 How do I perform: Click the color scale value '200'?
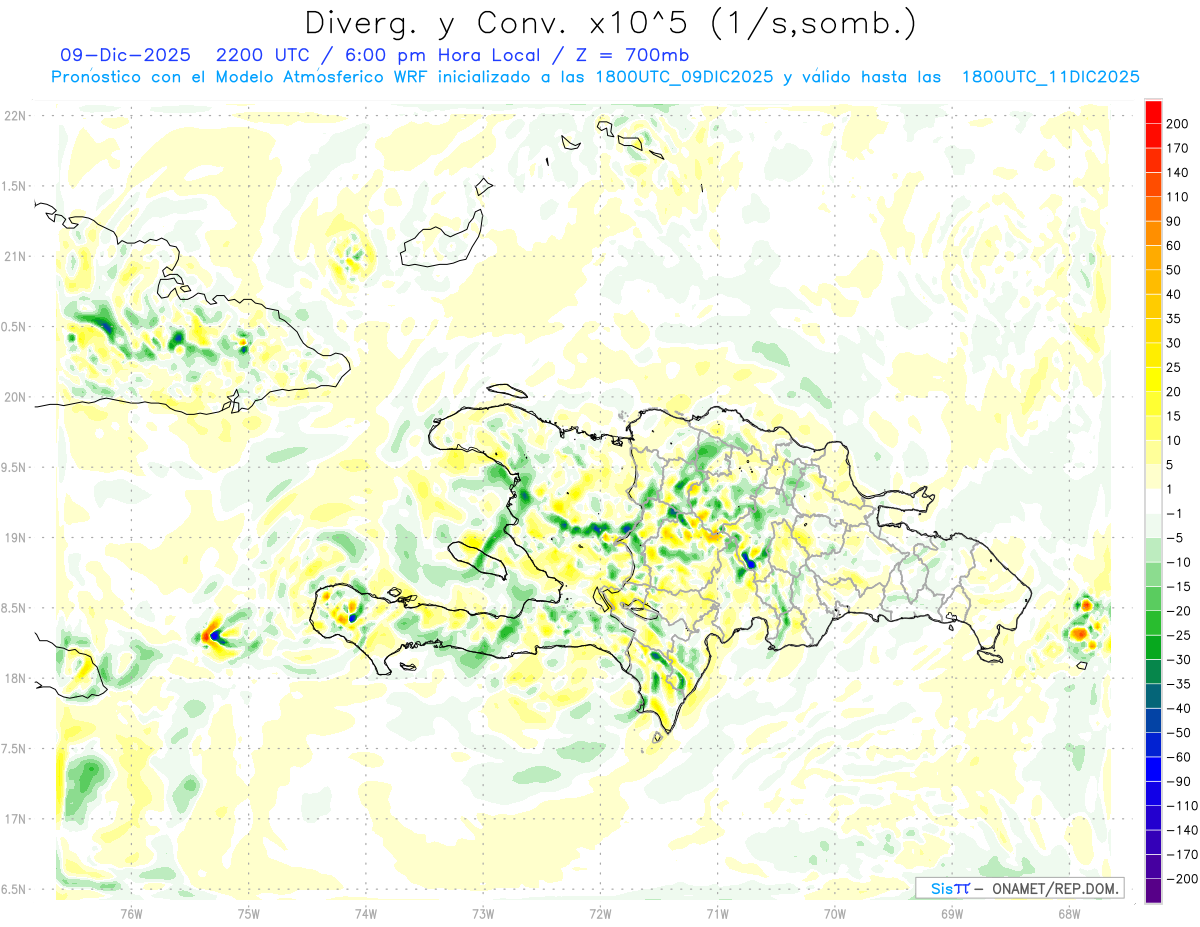pyautogui.click(x=1178, y=123)
